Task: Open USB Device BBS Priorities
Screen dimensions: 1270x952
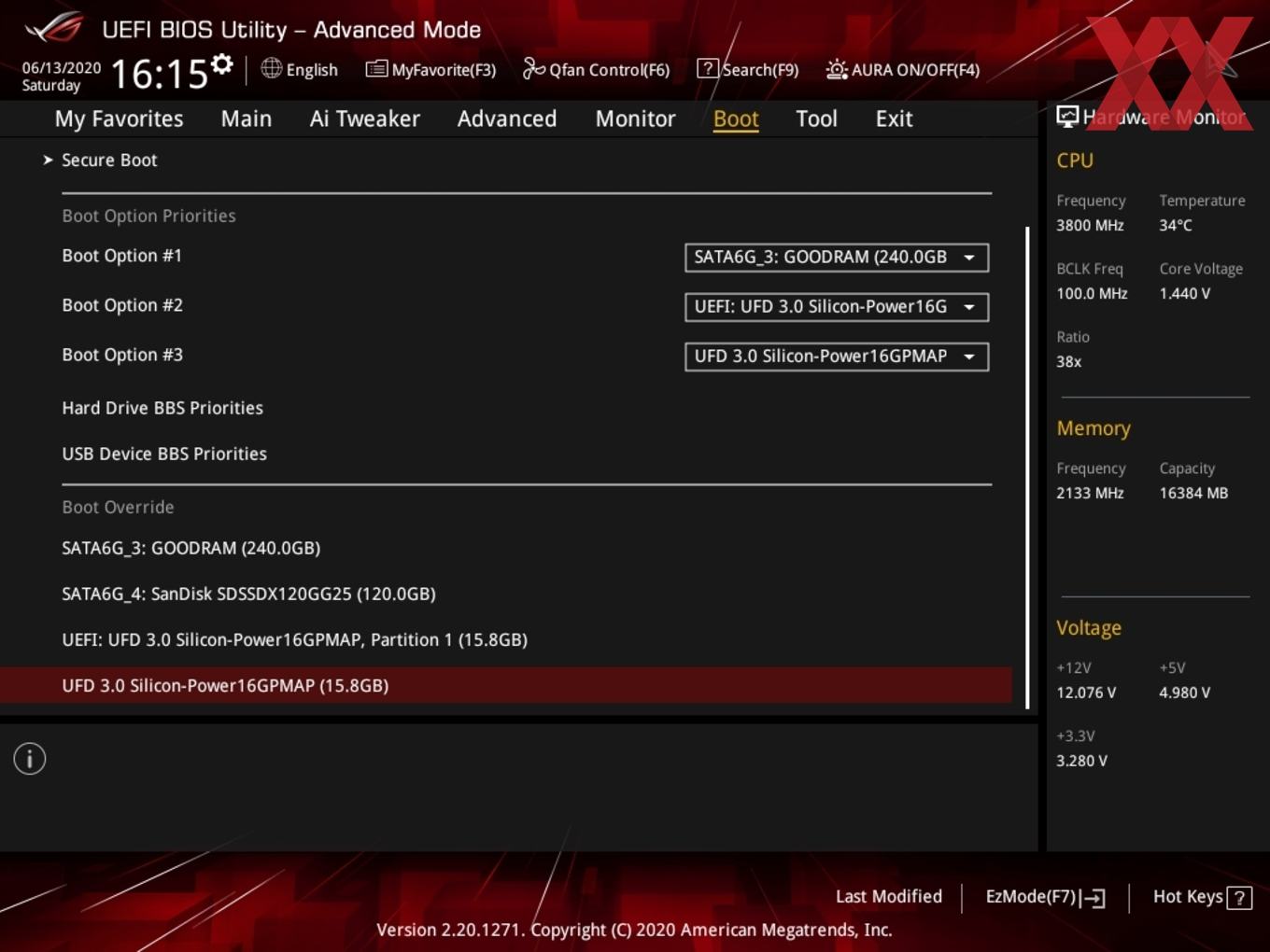Action: click(164, 454)
